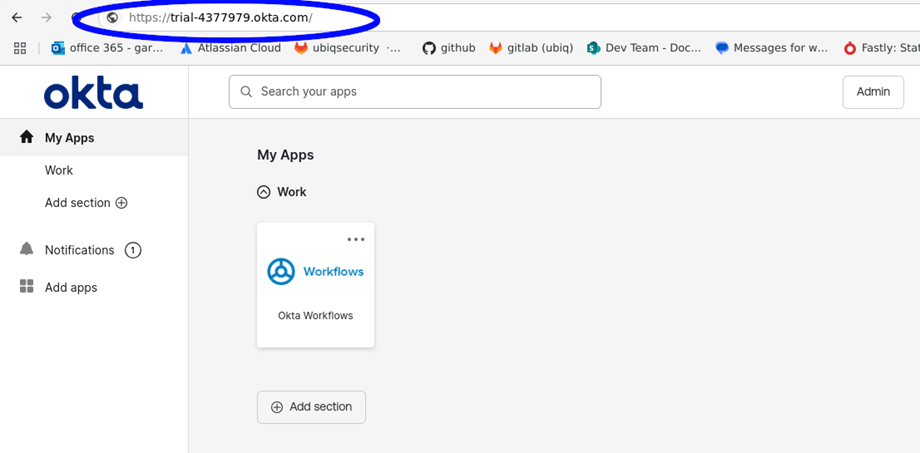Open Notifications in sidebar
The image size is (920, 453).
(x=79, y=250)
